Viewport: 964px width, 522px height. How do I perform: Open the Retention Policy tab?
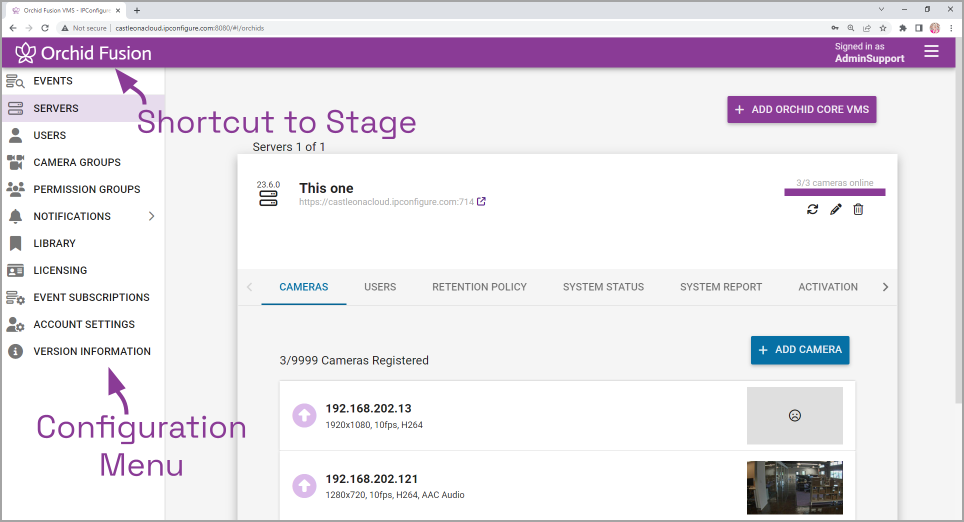pos(480,287)
